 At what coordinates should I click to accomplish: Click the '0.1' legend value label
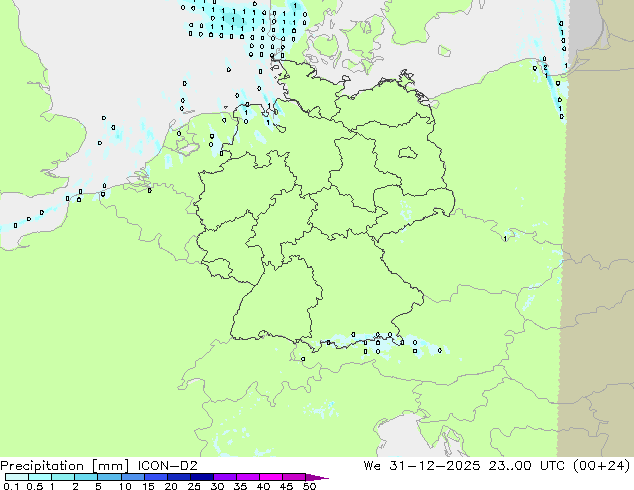point(11,486)
